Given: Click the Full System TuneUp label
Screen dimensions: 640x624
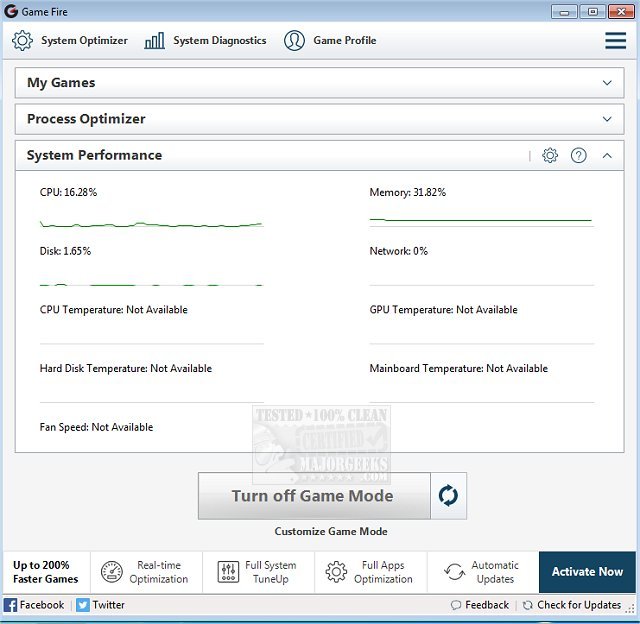Looking at the screenshot, I should 271,572.
